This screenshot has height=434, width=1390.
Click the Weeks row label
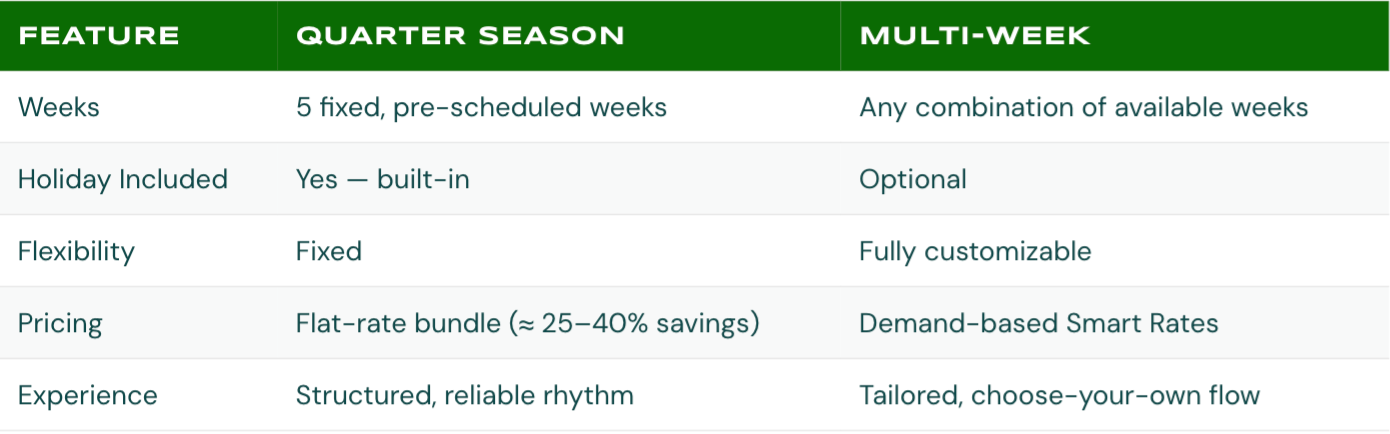pos(59,107)
